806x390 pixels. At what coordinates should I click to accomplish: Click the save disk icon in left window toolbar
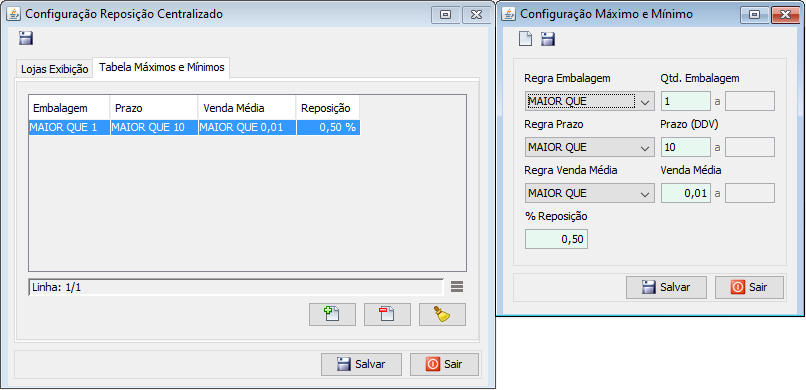[26, 38]
